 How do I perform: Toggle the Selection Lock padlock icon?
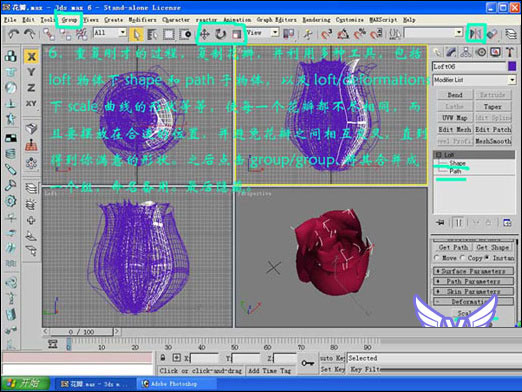pos(163,358)
